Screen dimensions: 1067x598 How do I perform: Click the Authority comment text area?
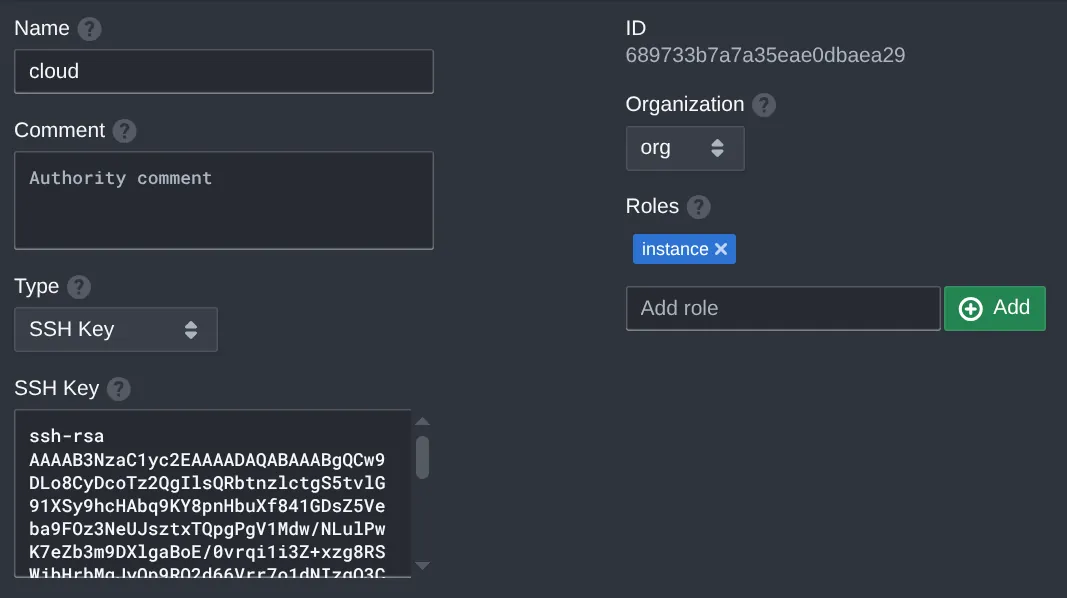point(224,200)
